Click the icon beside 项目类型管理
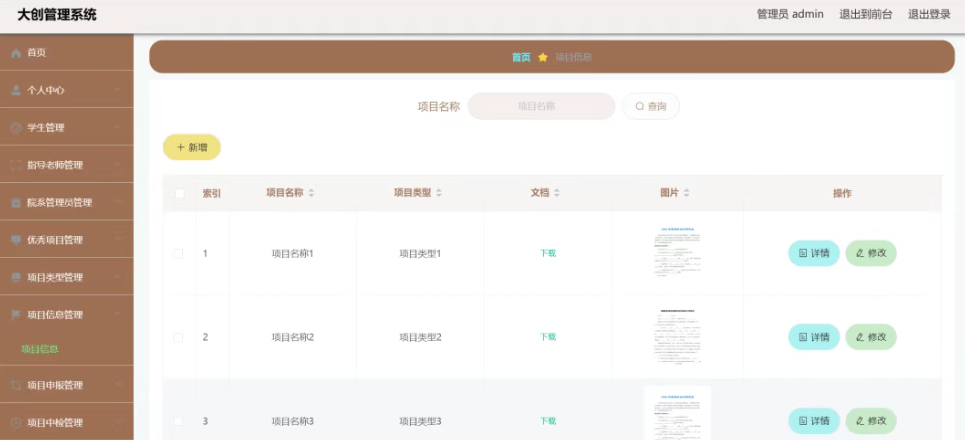 click(x=17, y=278)
